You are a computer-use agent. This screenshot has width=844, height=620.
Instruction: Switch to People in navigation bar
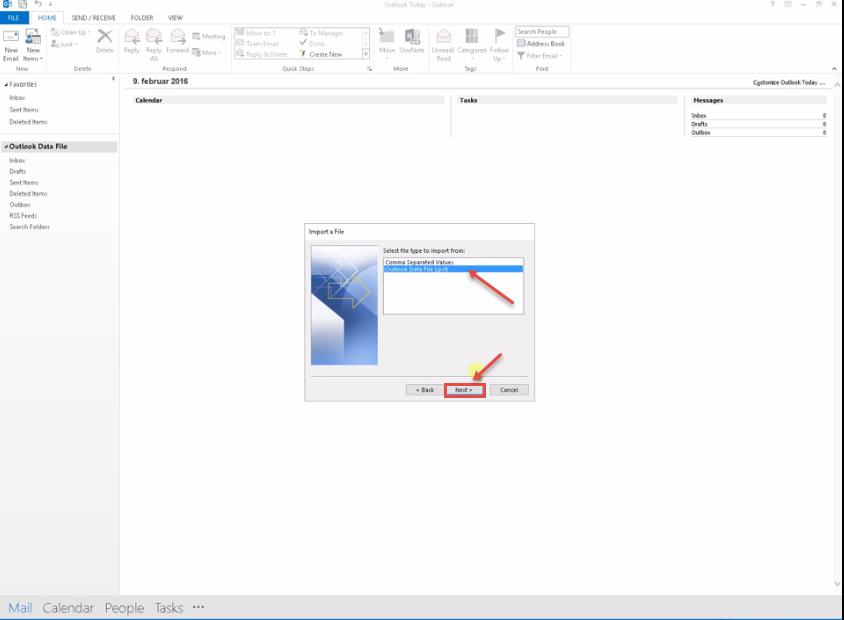point(124,608)
